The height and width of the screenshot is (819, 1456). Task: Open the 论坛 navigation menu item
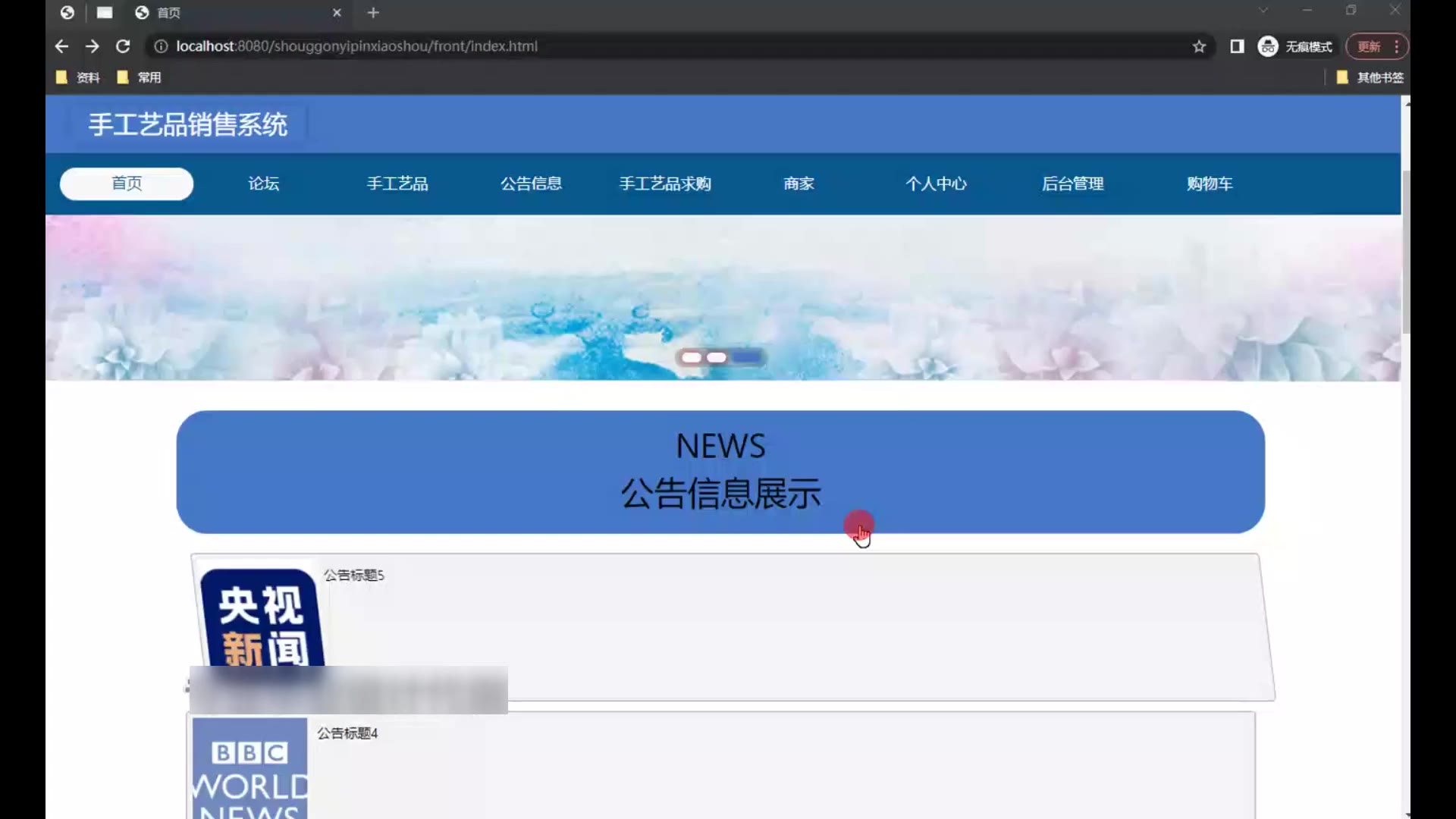pos(263,184)
